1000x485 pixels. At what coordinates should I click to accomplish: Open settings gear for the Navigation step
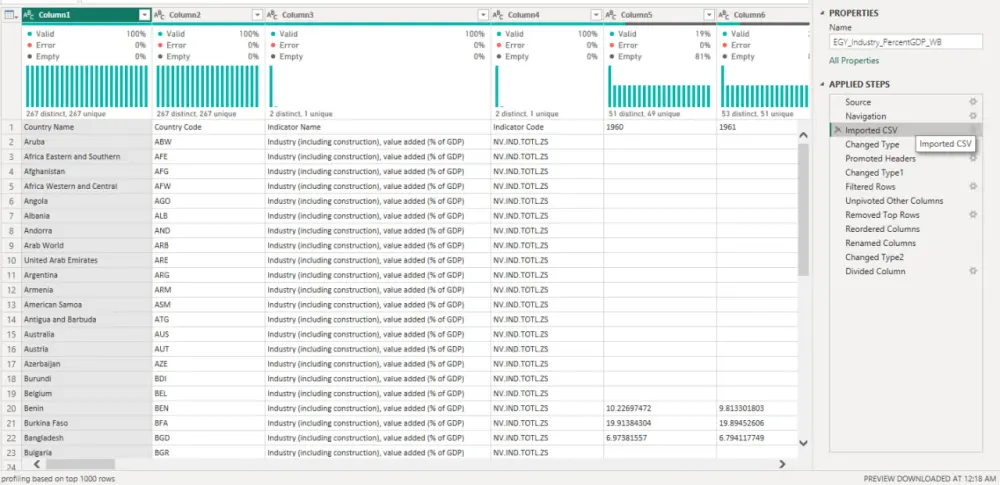tap(973, 116)
